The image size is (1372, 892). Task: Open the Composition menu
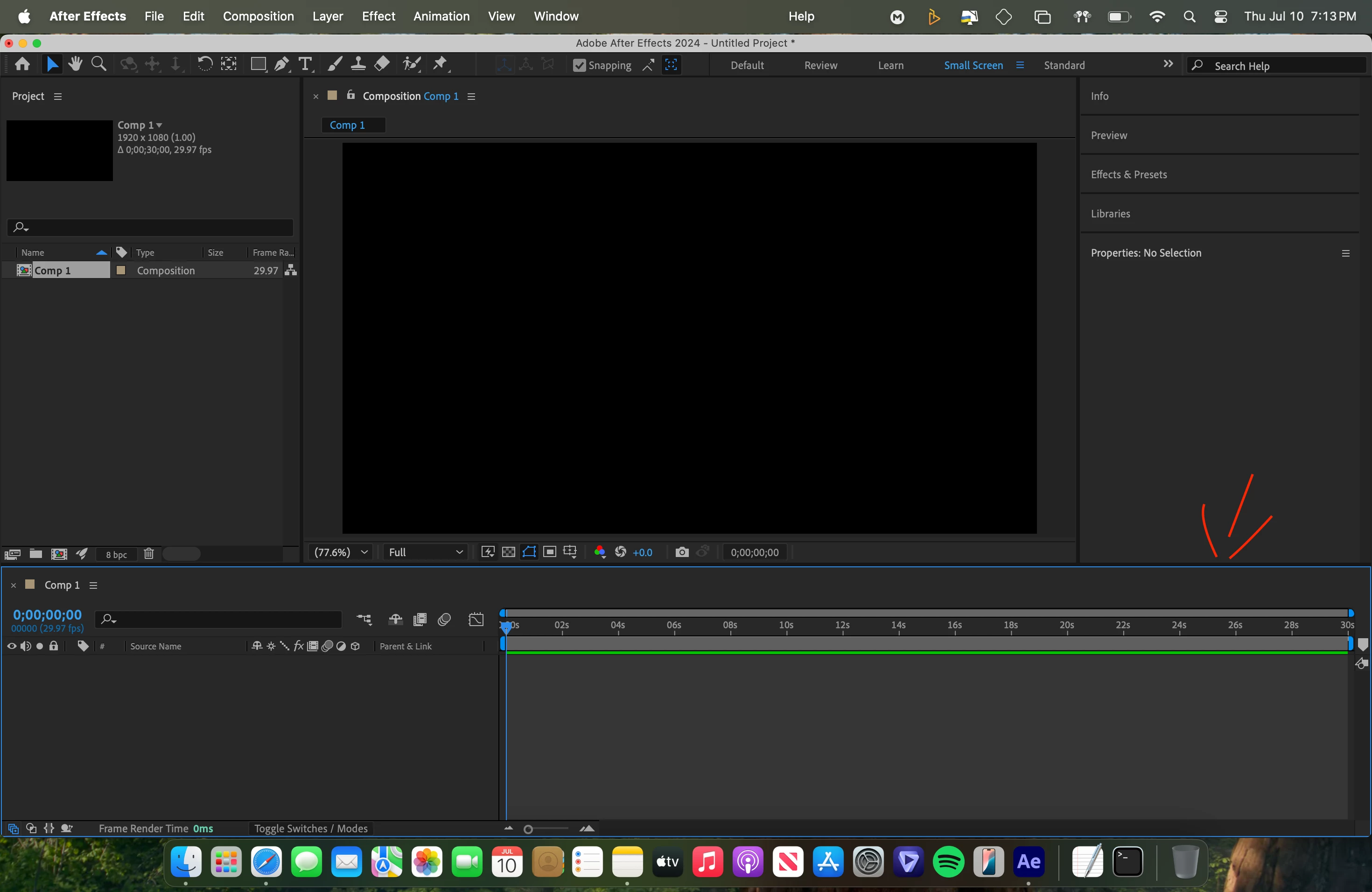(258, 16)
